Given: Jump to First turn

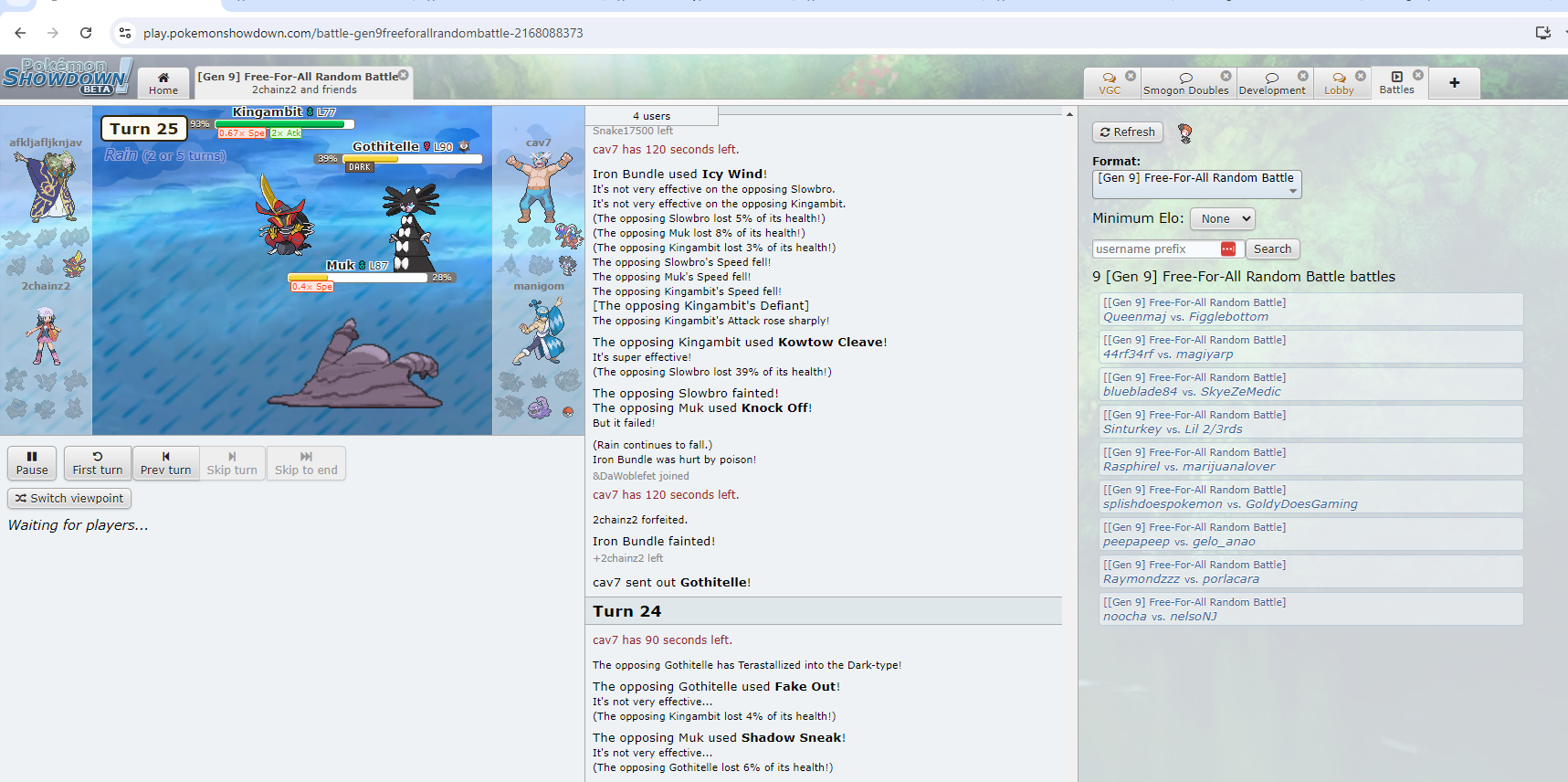Looking at the screenshot, I should coord(98,463).
